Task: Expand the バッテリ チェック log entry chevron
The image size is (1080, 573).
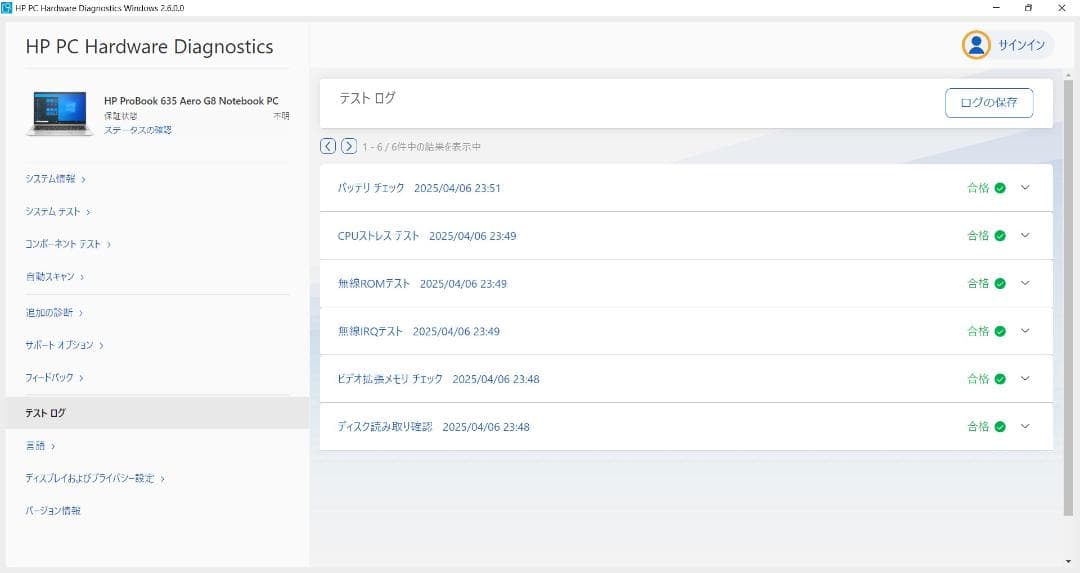Action: pos(1025,188)
